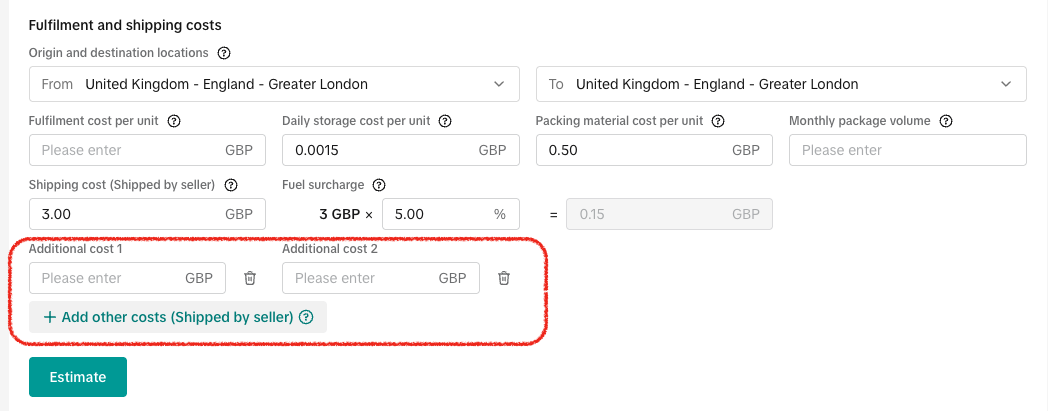Click help icon beside Shipping cost (Shipped by seller)
1048x411 pixels.
point(231,185)
